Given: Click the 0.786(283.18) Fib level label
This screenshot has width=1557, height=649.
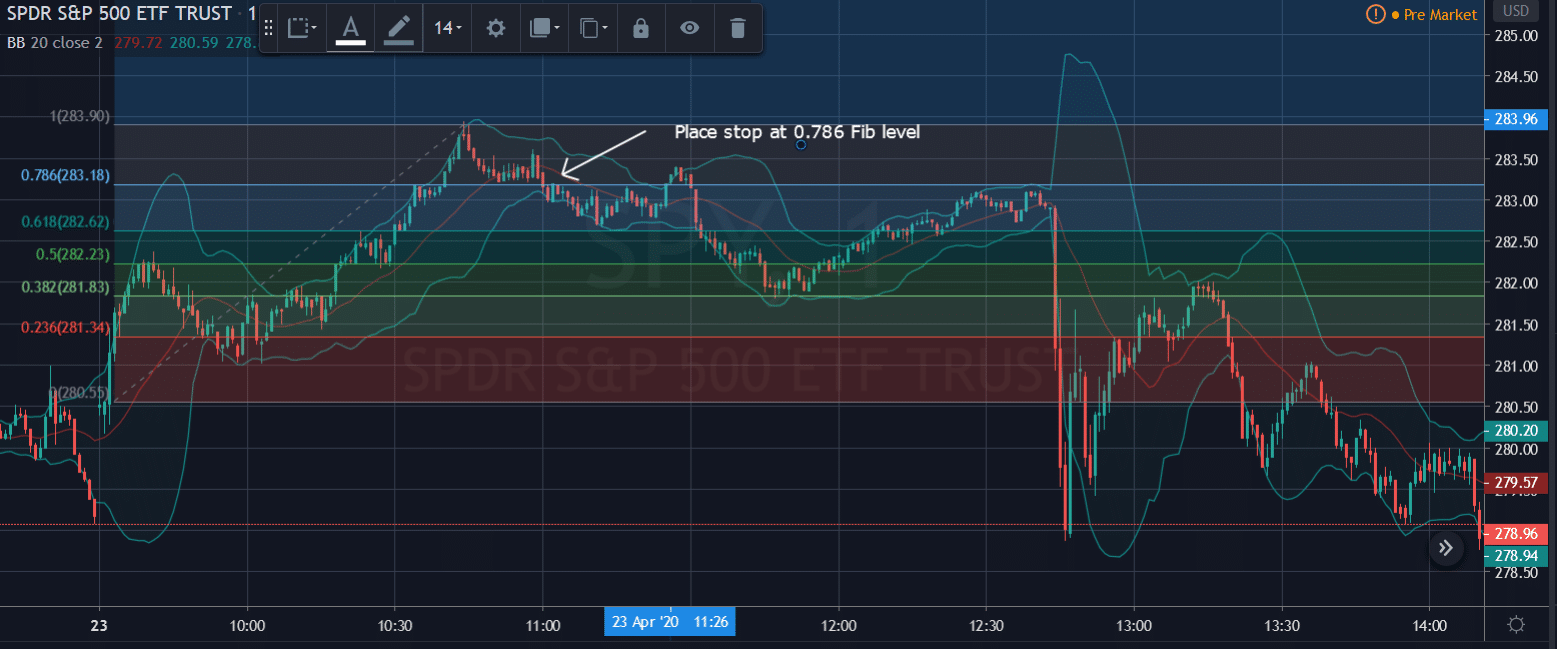Looking at the screenshot, I should [65, 176].
